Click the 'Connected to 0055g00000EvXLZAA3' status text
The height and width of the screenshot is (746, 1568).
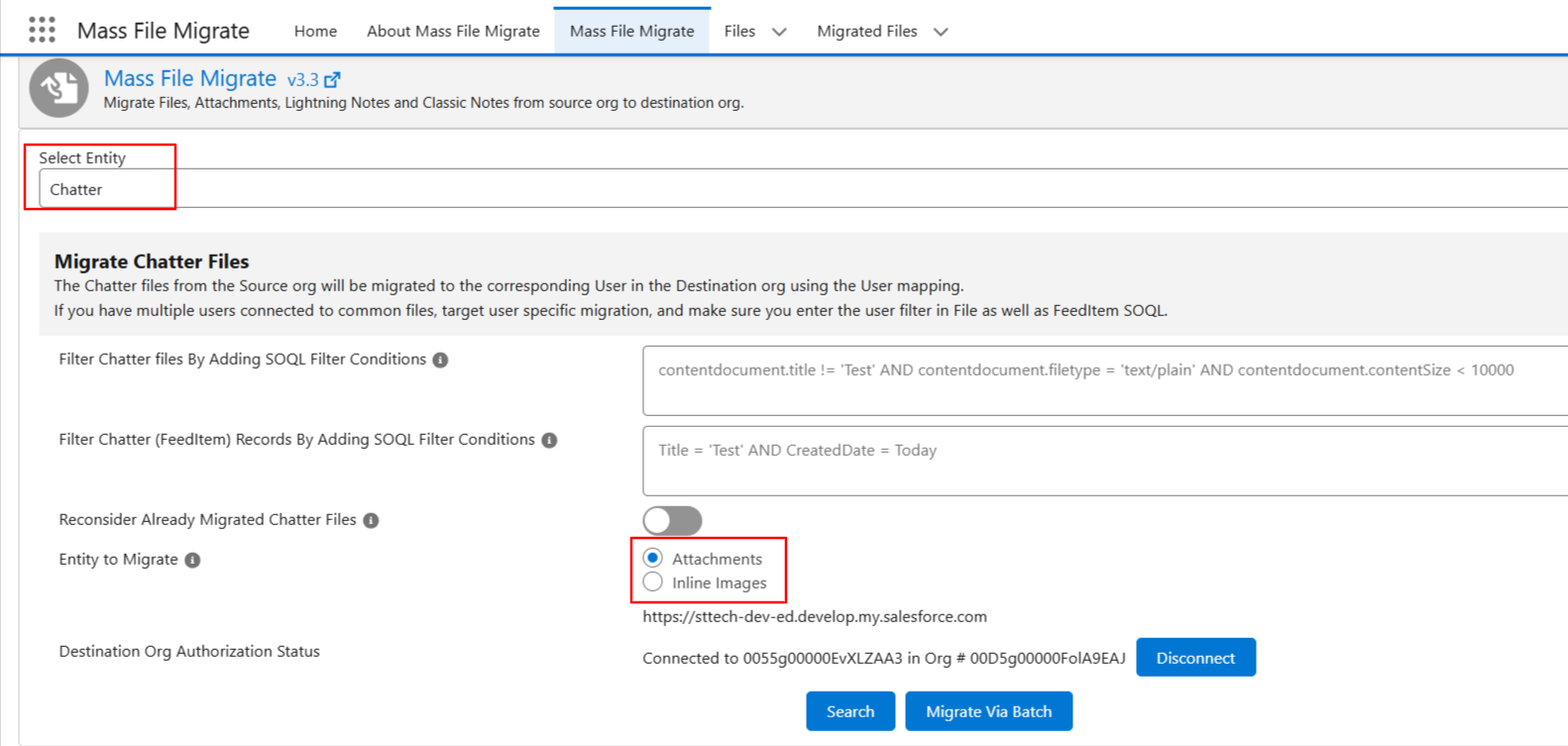(884, 658)
